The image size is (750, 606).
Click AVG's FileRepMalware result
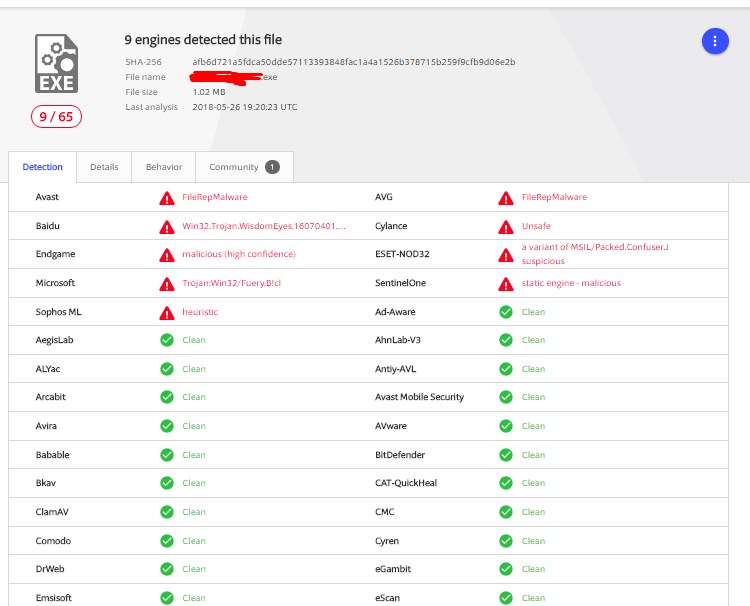point(554,197)
